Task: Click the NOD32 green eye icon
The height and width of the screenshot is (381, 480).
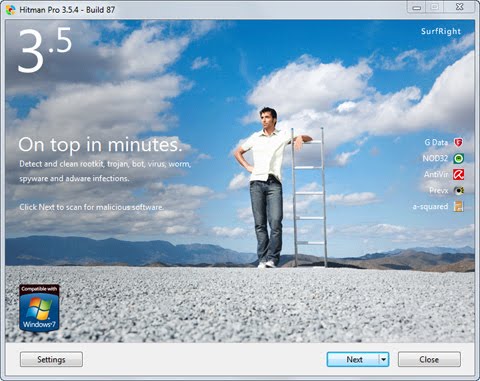Action: click(459, 158)
